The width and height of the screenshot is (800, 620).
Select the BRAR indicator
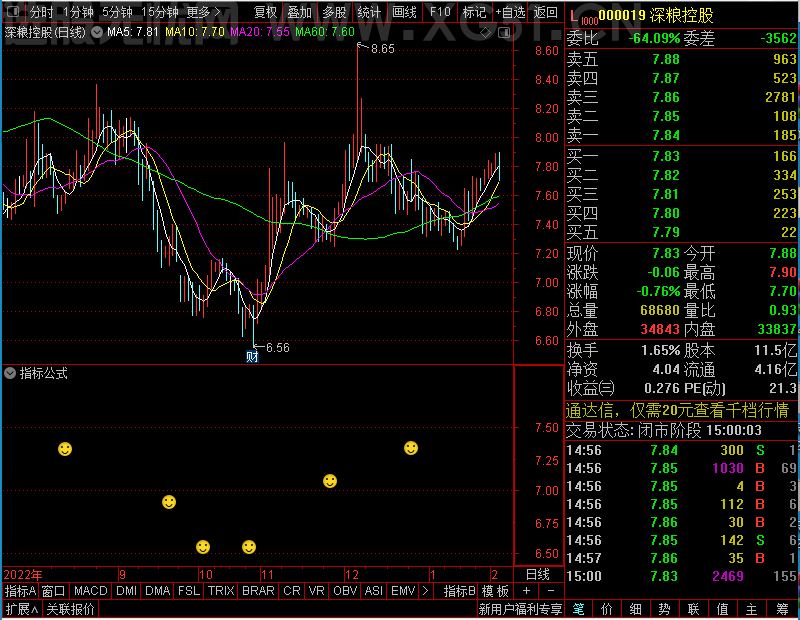(x=258, y=591)
